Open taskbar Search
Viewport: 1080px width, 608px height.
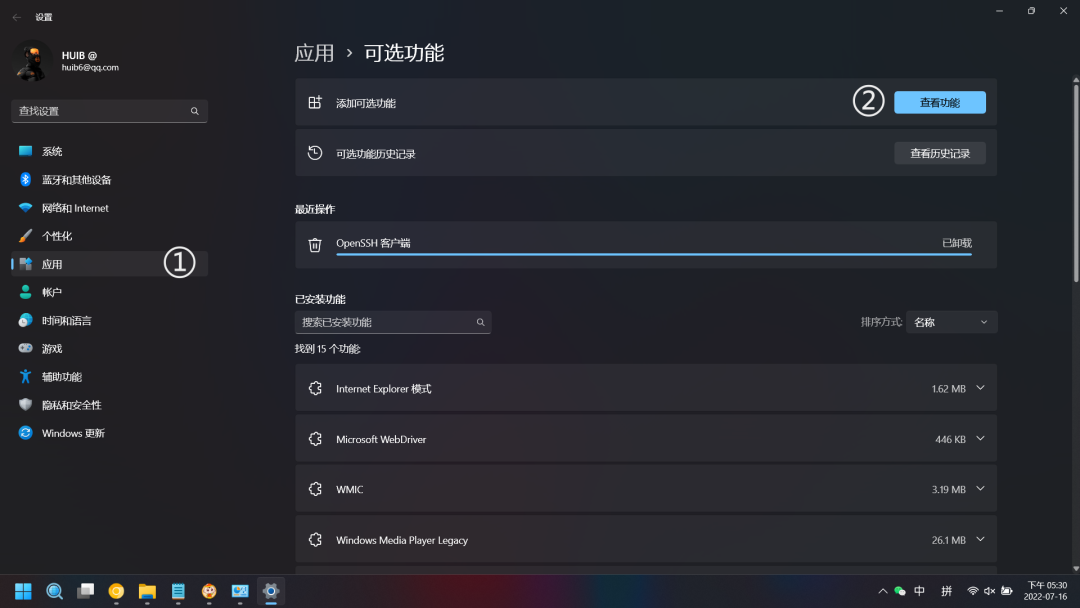coord(54,591)
